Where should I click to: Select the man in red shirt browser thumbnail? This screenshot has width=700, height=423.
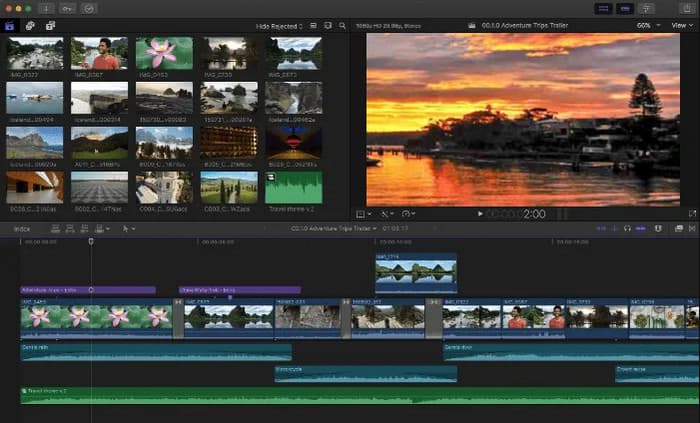click(x=99, y=54)
